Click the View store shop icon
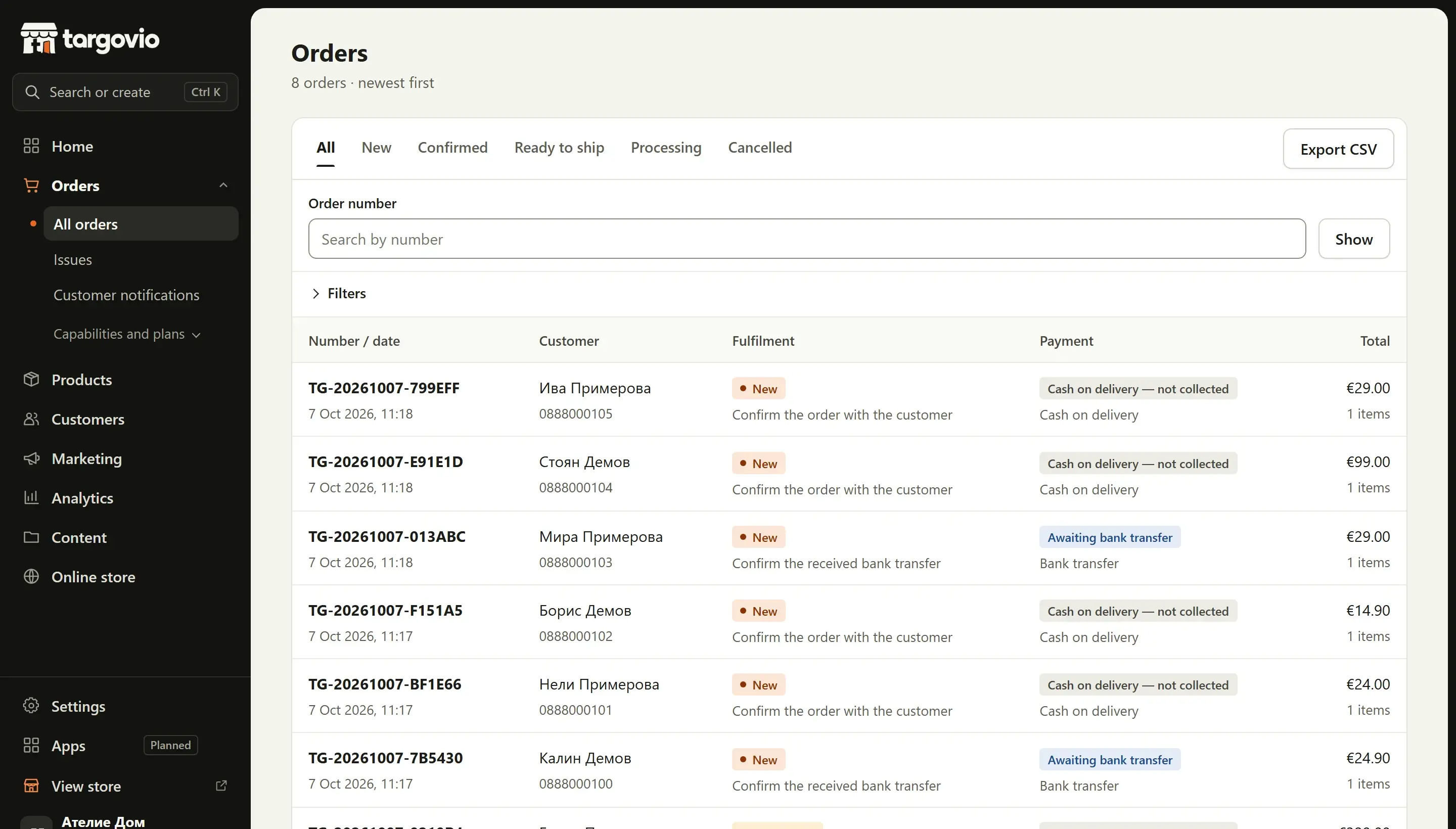Viewport: 1456px width, 829px height. click(x=31, y=785)
